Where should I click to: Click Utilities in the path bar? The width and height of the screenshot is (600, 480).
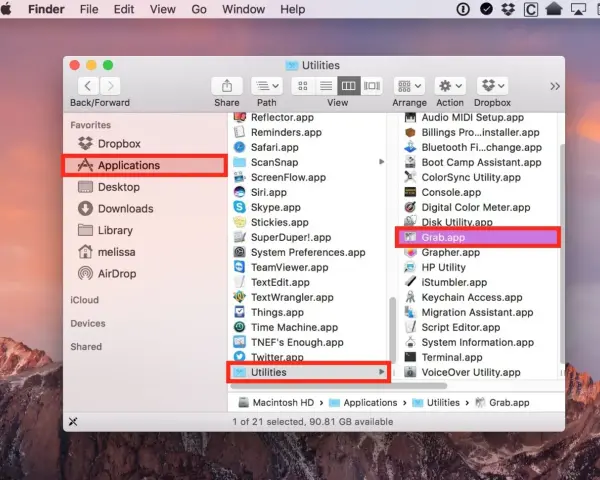click(x=436, y=403)
